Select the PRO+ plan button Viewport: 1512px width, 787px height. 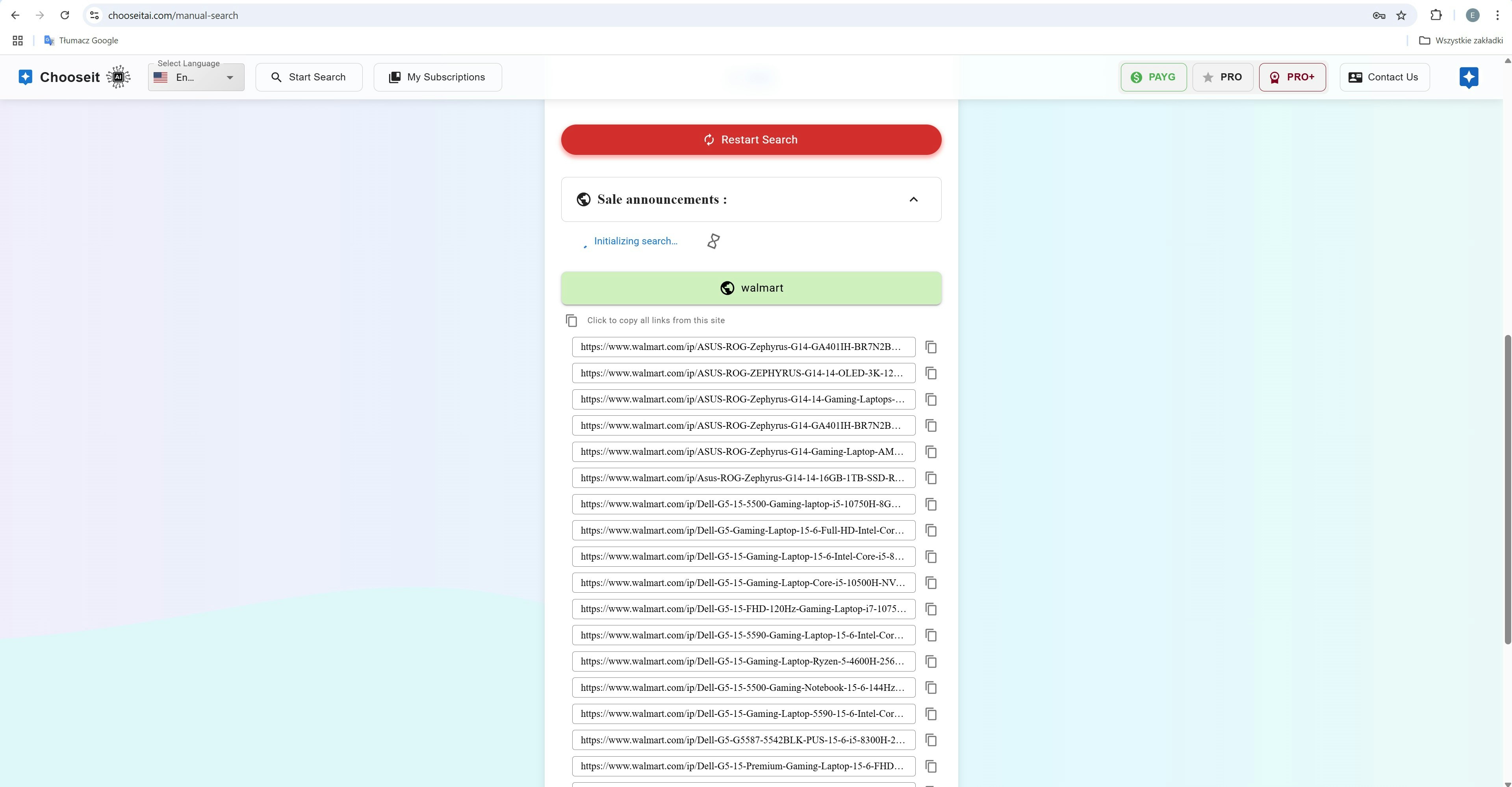tap(1292, 78)
